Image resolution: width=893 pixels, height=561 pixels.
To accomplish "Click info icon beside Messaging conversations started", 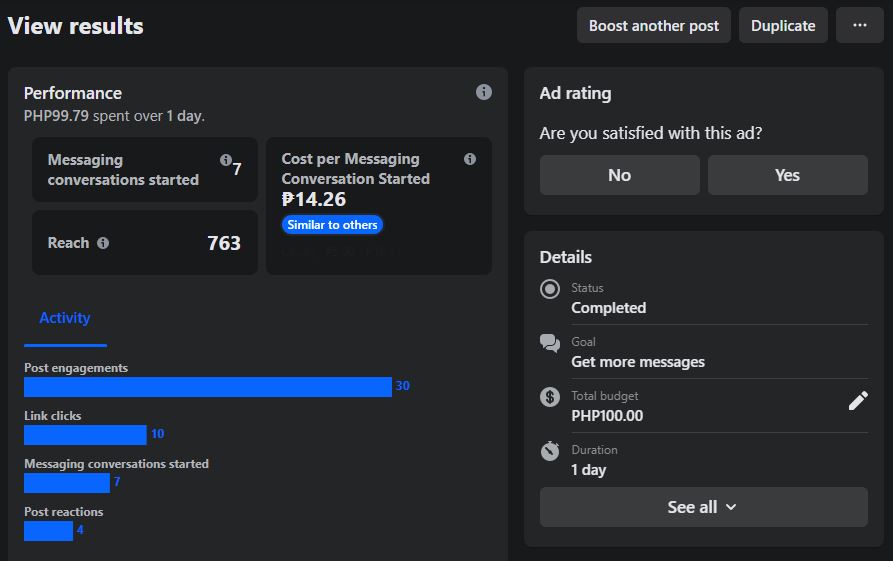I will [x=226, y=160].
